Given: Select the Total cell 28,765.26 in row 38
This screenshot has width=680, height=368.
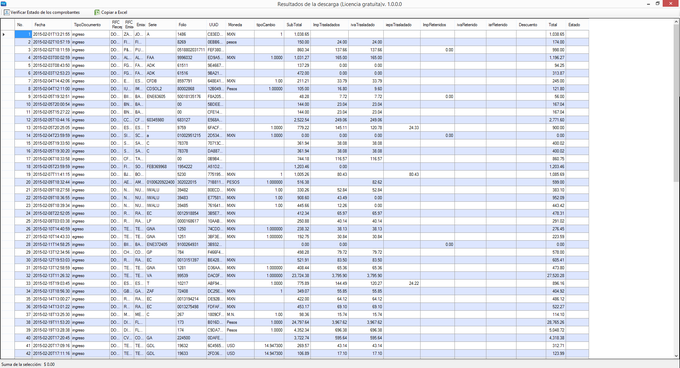Looking at the screenshot, I should (556, 322).
